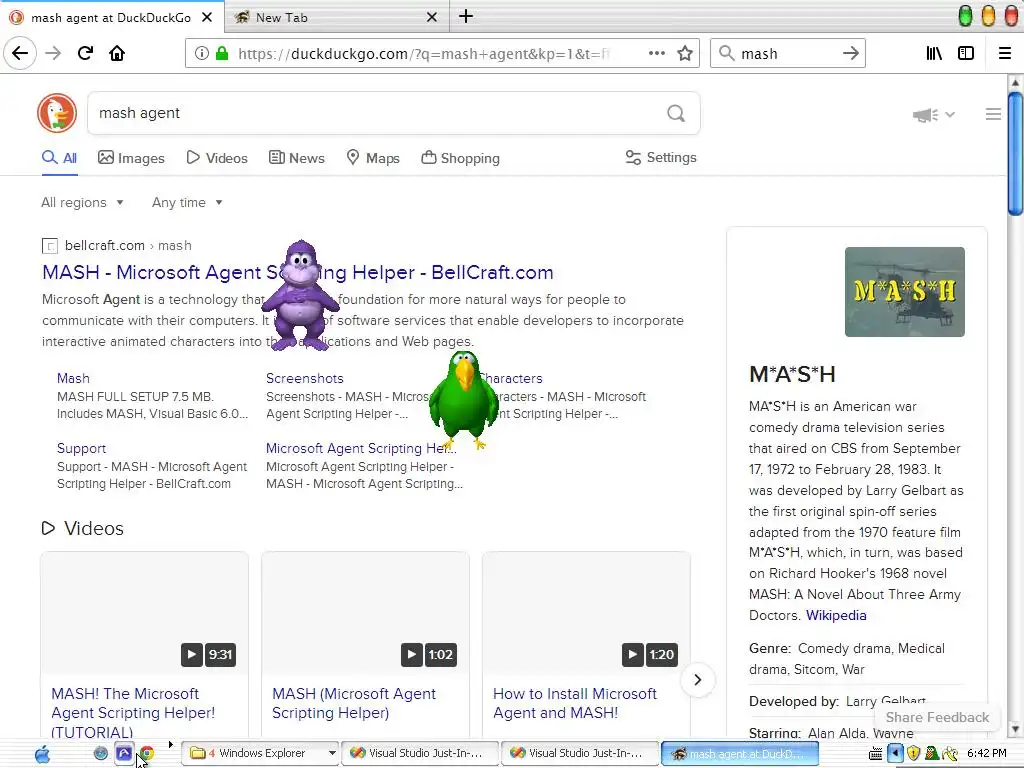Image resolution: width=1024 pixels, height=768 pixels.
Task: Open the browser home page
Action: (x=117, y=53)
